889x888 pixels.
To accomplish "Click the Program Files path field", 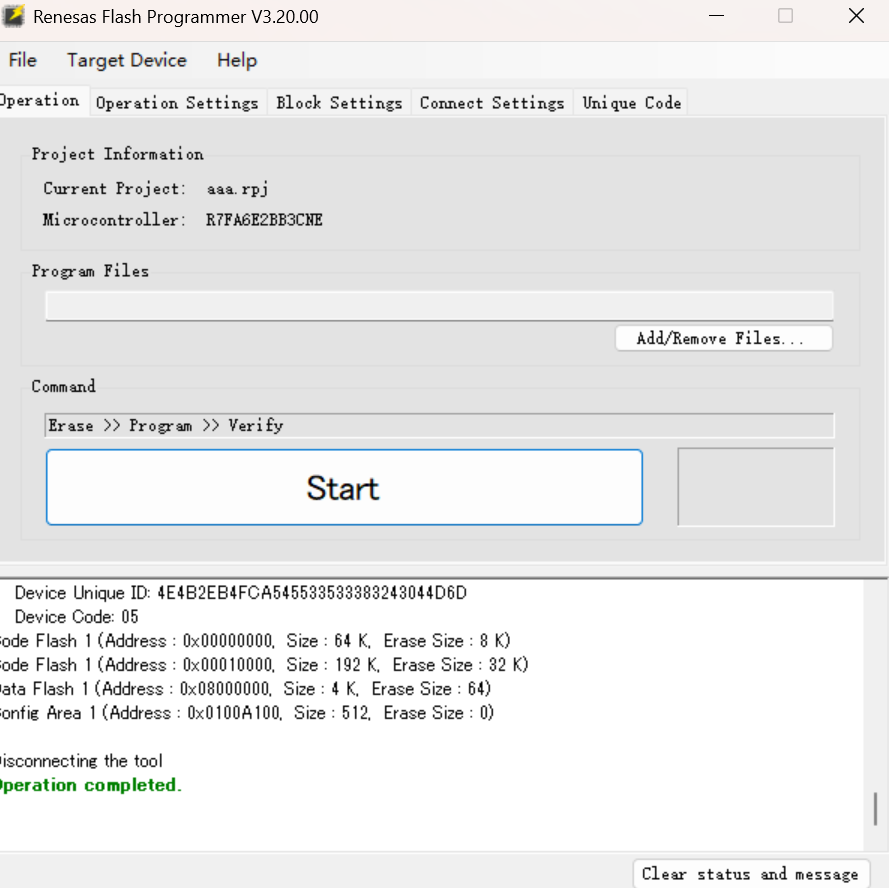I will (x=439, y=306).
